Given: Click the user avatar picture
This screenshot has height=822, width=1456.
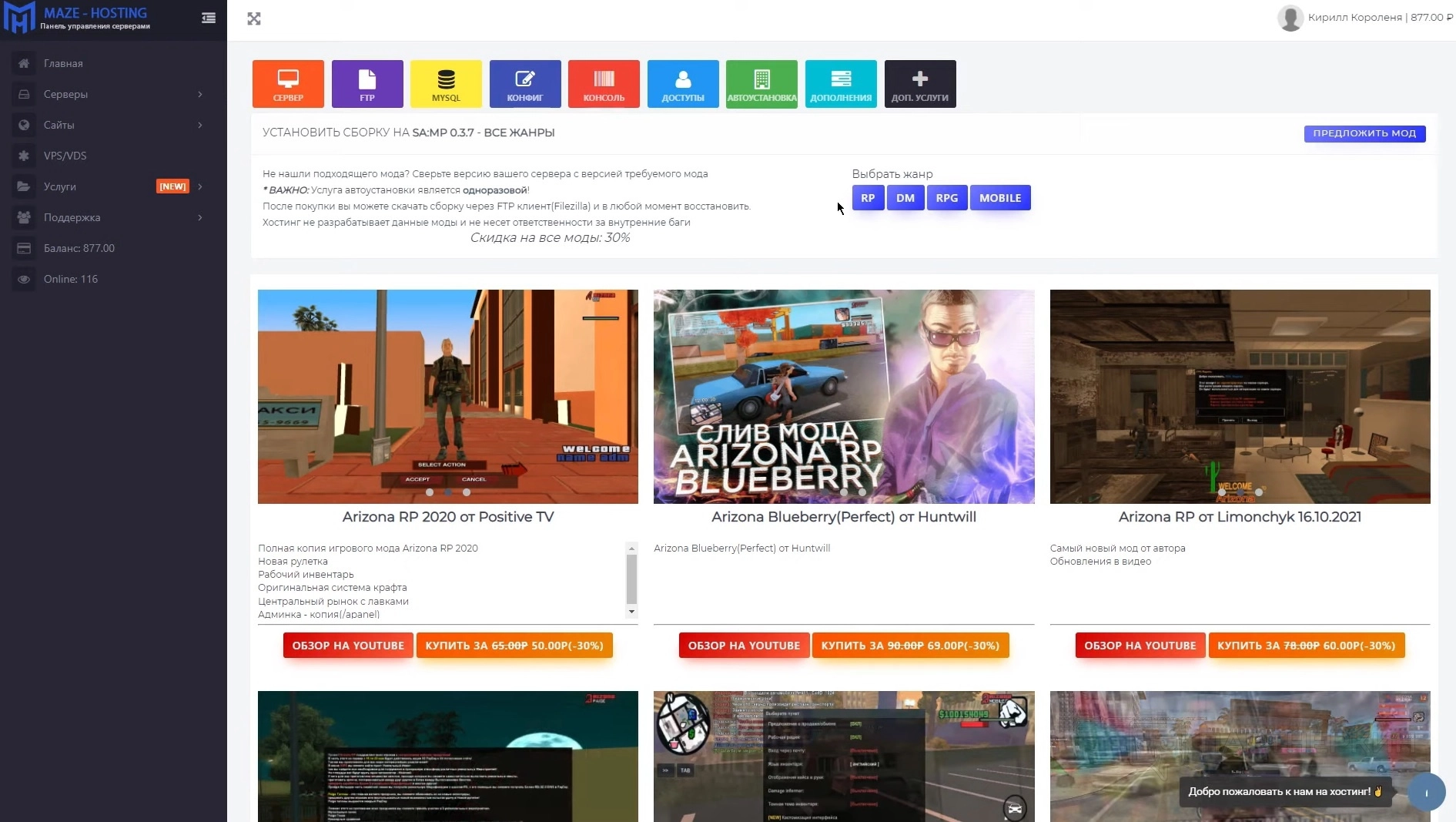Looking at the screenshot, I should point(1290,18).
